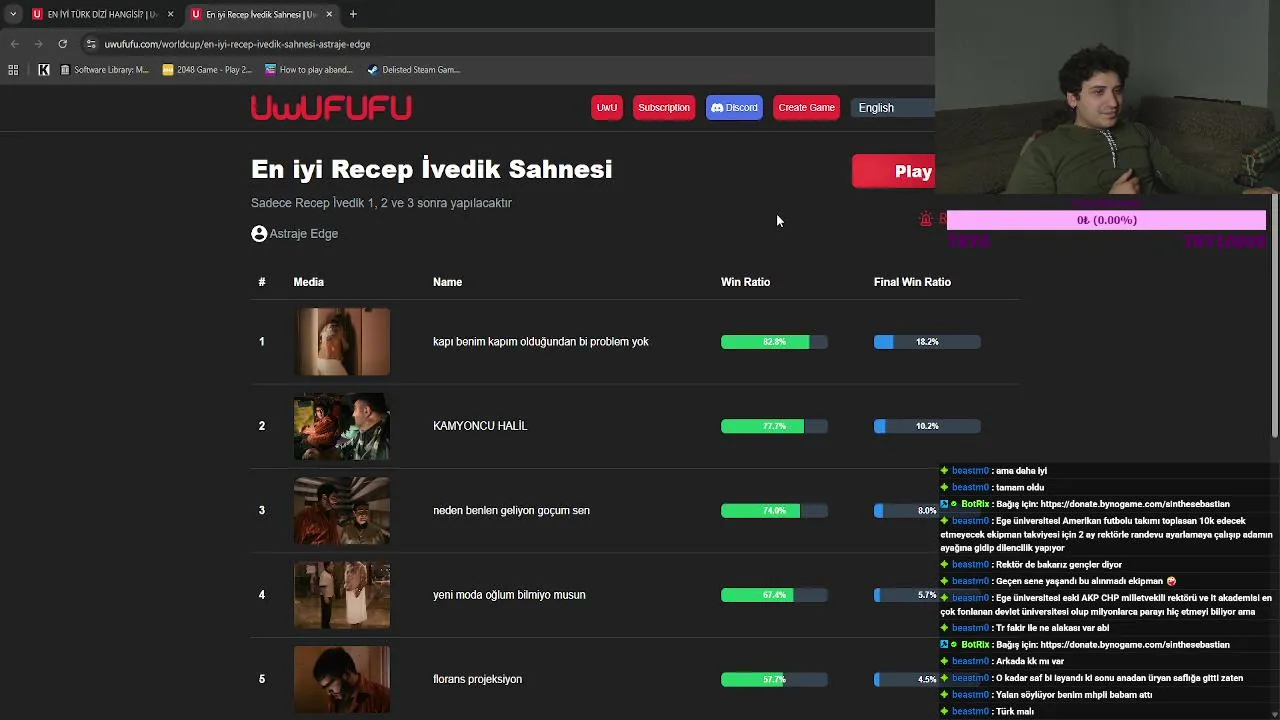The image size is (1280, 720).
Task: Open the Discord link button
Action: [734, 108]
